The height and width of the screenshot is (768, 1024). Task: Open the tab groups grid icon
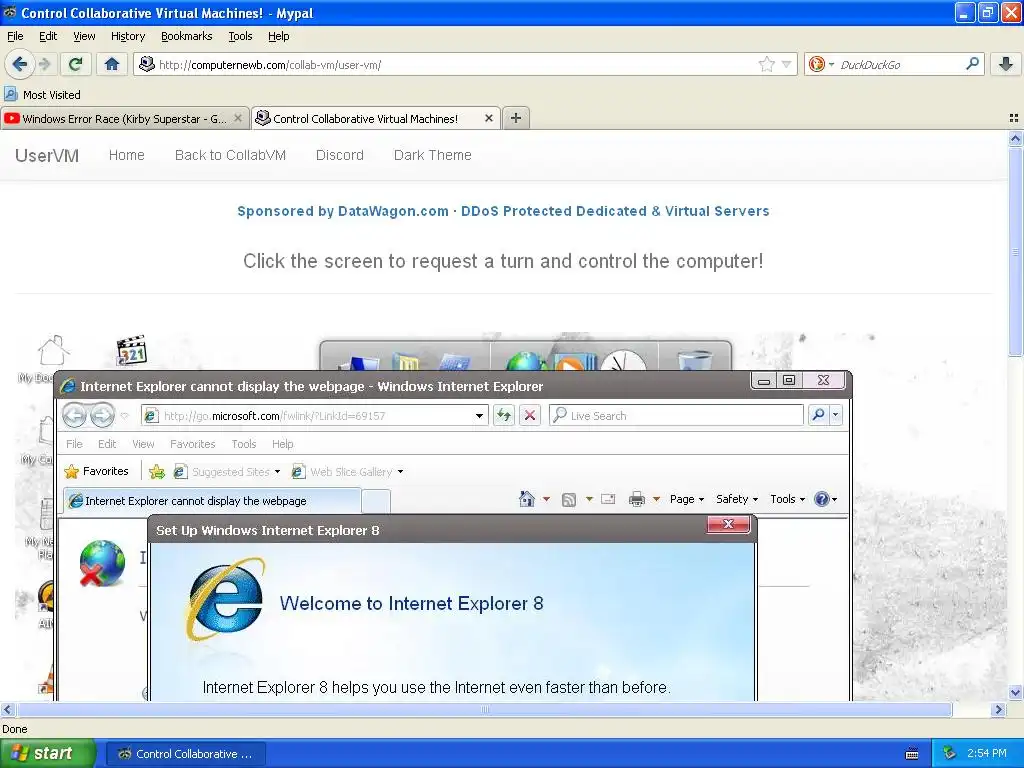pyautogui.click(x=1014, y=118)
